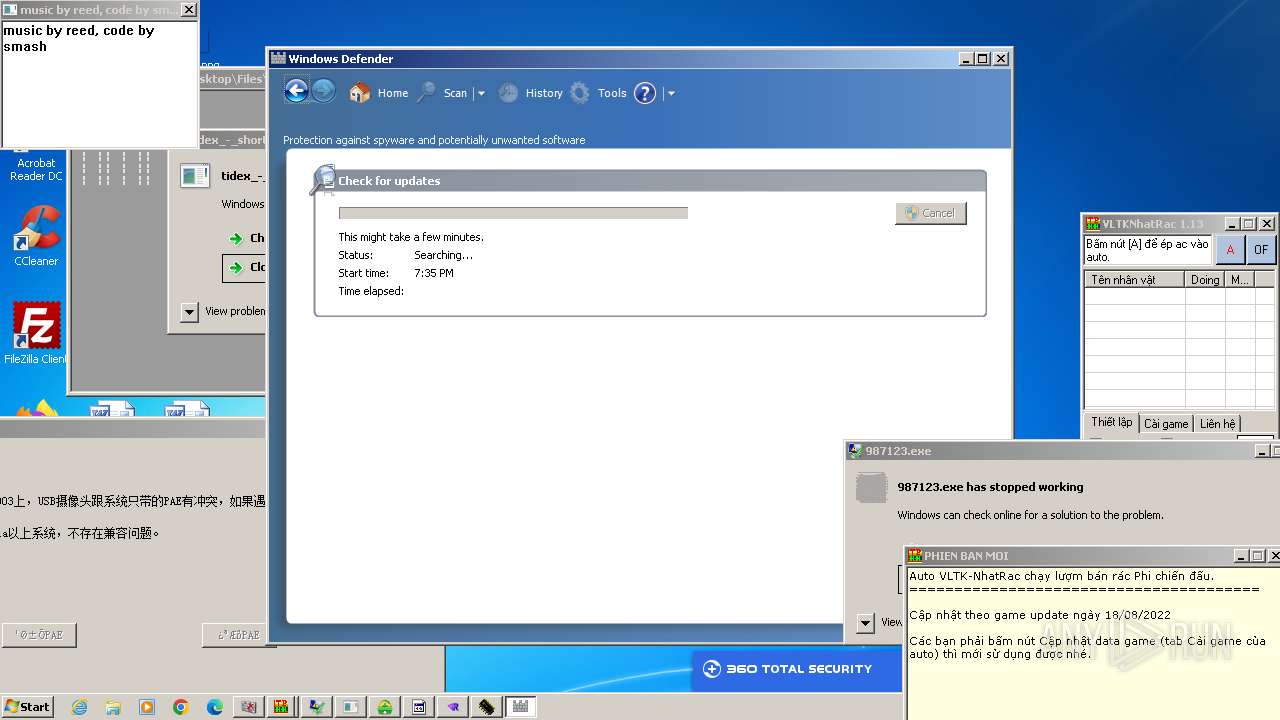Click the left garbled button in Chinese window
The height and width of the screenshot is (720, 1280).
(39, 635)
